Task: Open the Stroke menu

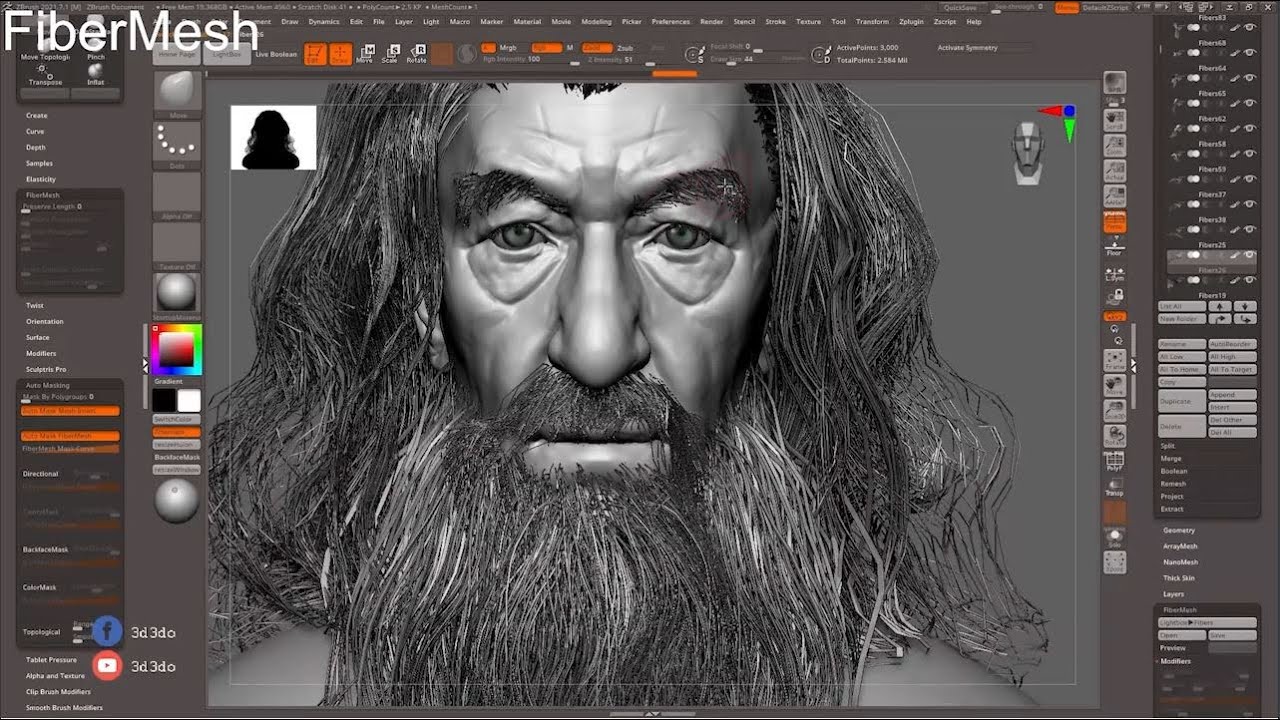Action: (x=775, y=21)
